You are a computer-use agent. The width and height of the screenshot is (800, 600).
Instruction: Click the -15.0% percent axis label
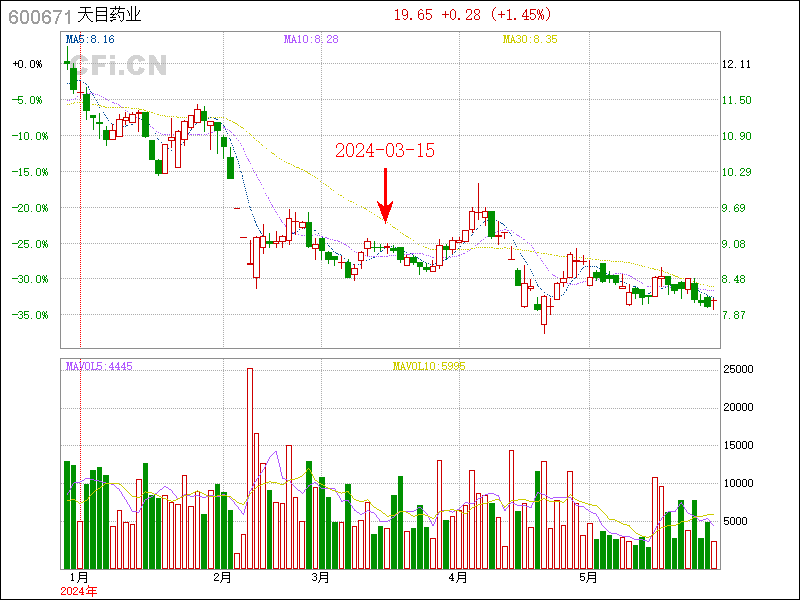(x=30, y=172)
